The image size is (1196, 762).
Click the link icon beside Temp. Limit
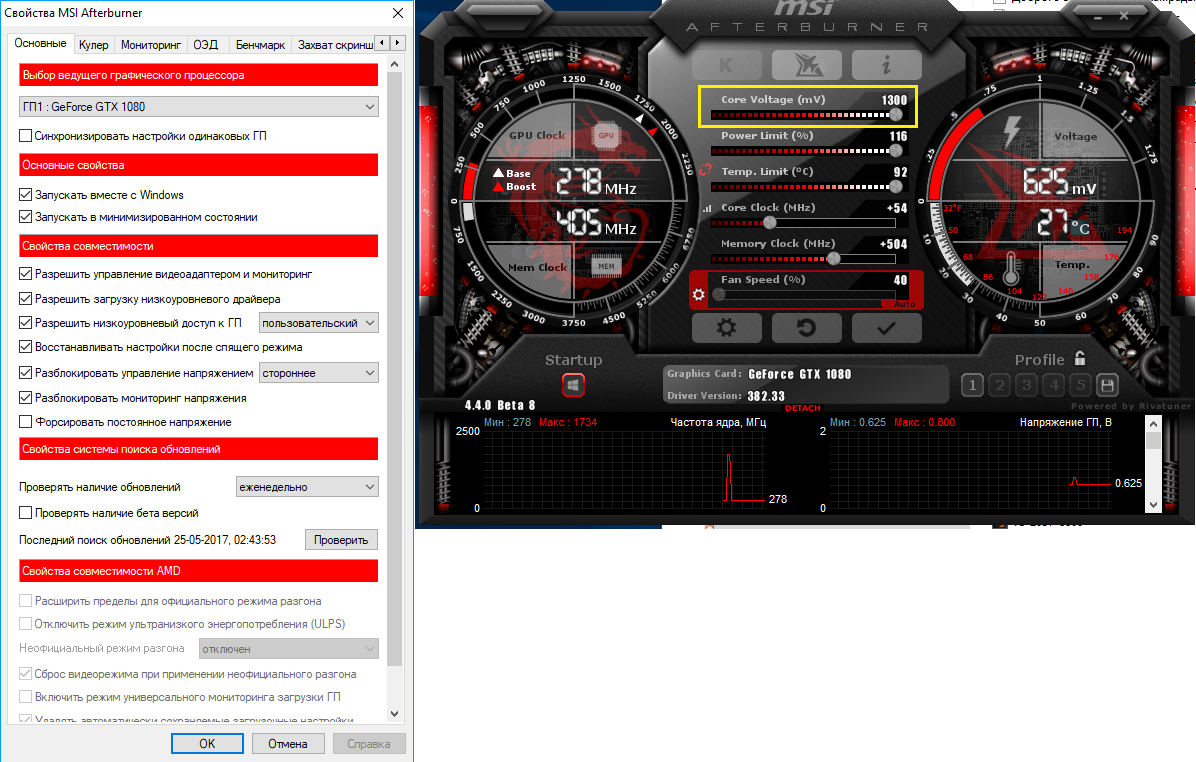coord(705,169)
